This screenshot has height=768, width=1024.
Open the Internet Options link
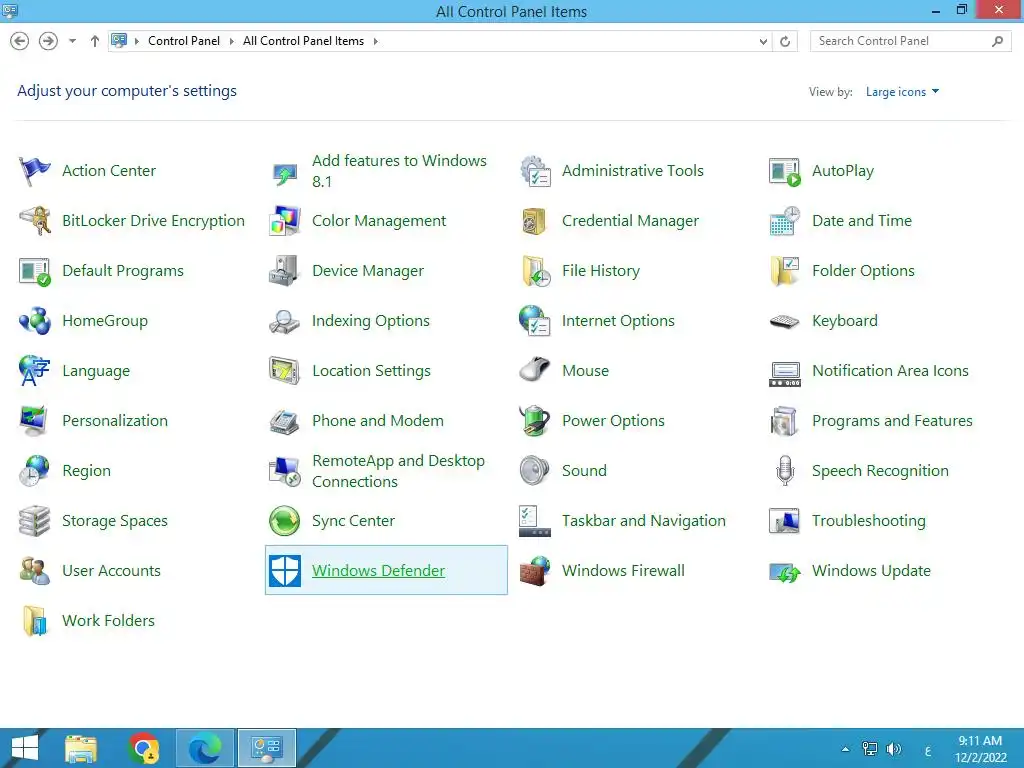click(618, 321)
